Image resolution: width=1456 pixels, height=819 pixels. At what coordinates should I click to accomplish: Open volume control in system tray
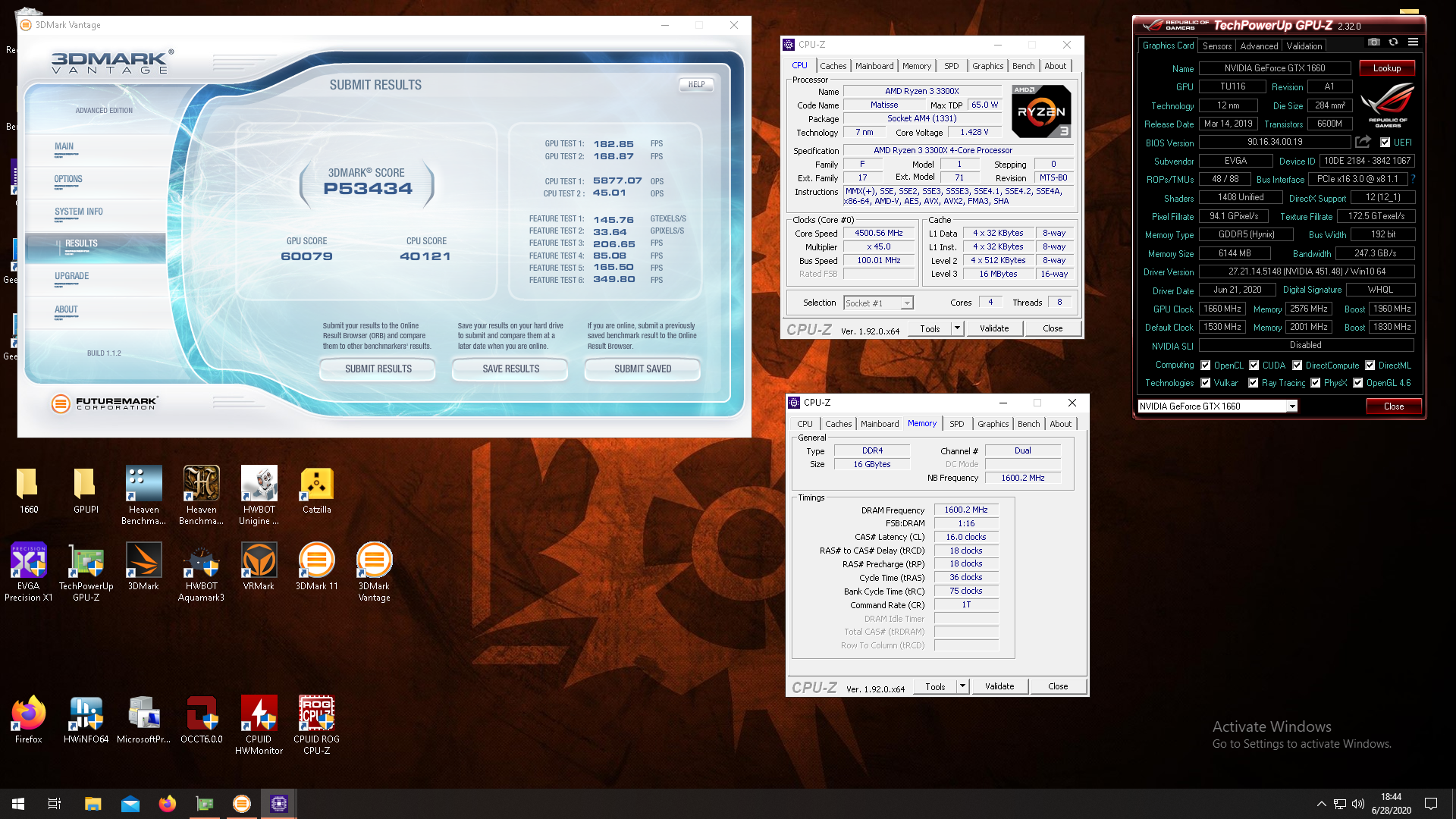1357,804
